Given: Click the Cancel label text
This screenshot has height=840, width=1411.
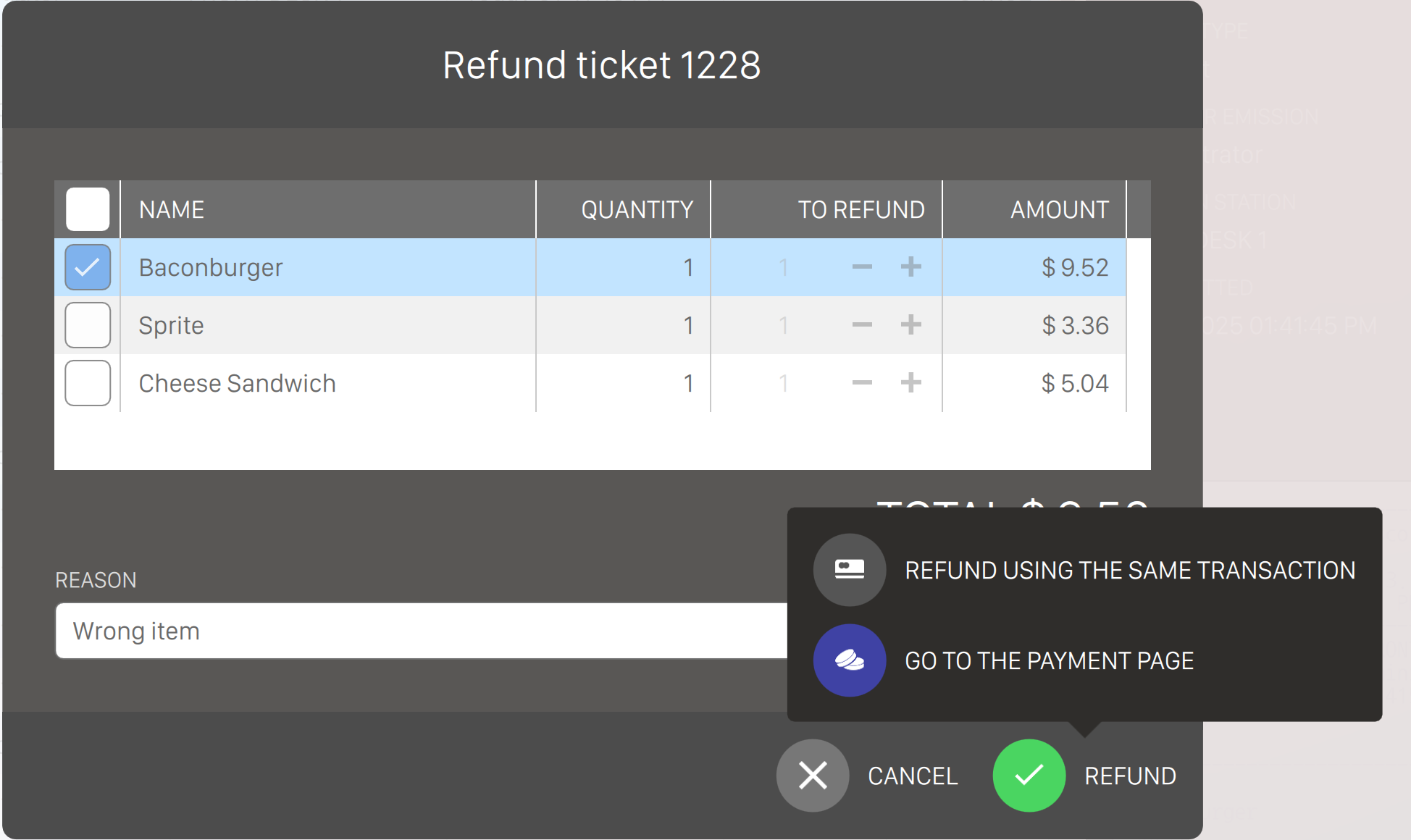Looking at the screenshot, I should coord(913,776).
